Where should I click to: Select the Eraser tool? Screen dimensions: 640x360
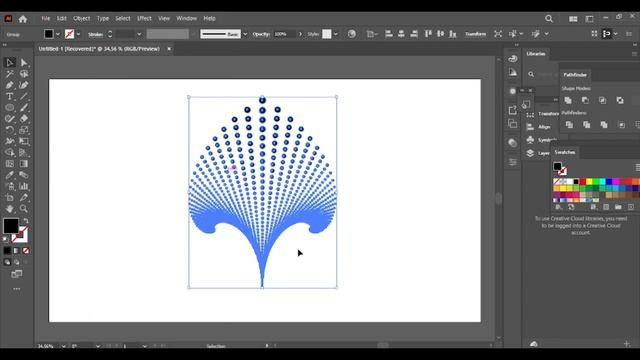click(24, 119)
